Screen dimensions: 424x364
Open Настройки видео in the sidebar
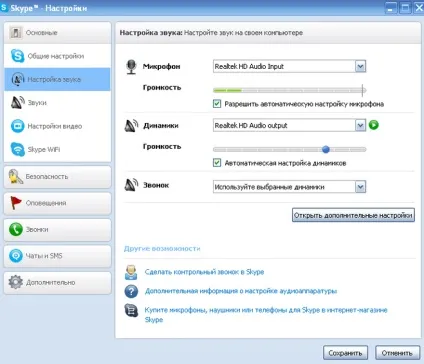point(57,126)
